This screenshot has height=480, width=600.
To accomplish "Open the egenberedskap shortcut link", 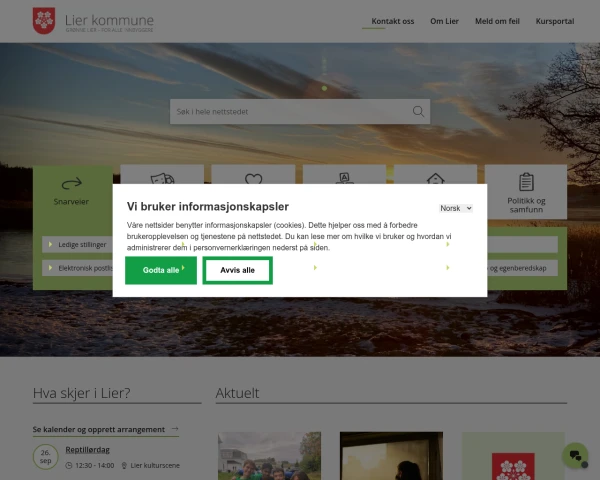I will (522, 268).
